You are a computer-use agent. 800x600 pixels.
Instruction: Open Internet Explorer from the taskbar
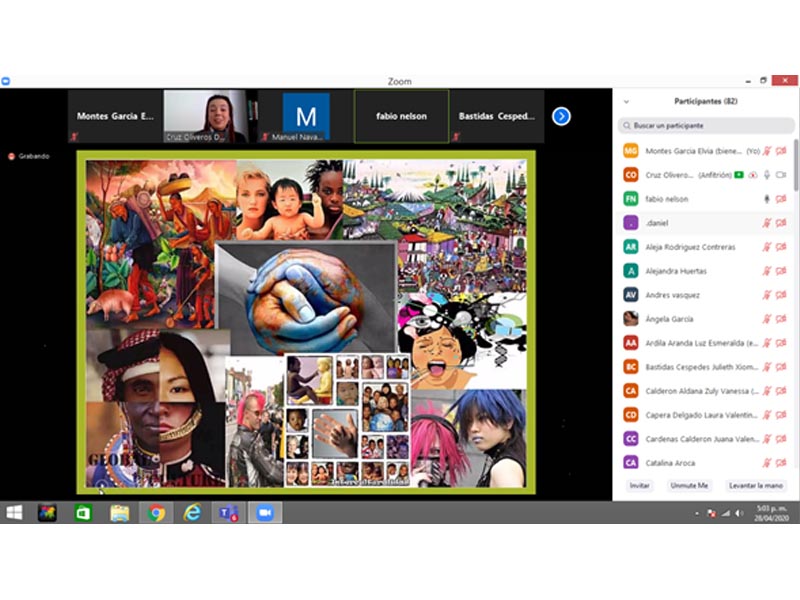192,513
